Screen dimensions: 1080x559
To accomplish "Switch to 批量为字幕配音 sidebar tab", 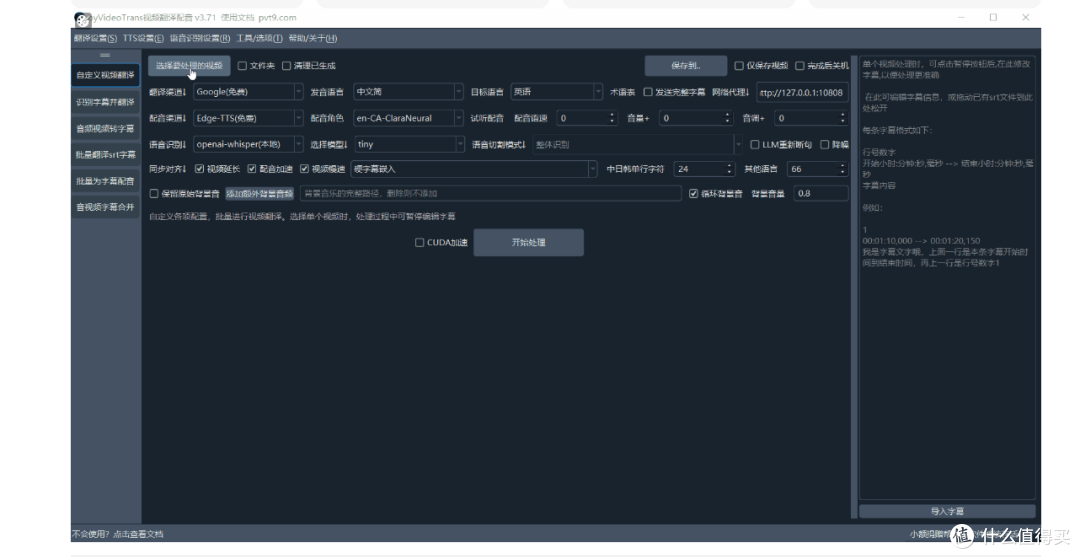I will 105,181.
